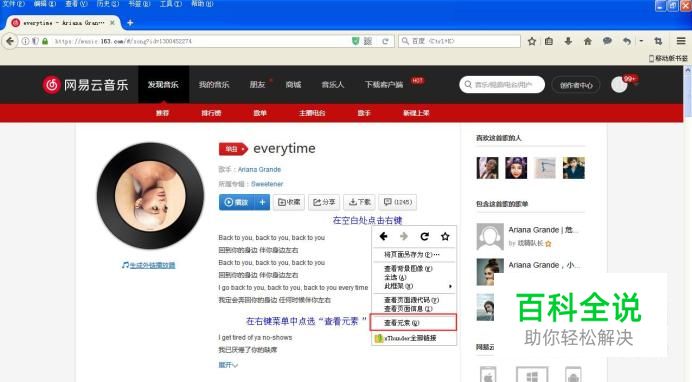Click the grayed Forward arrow in context menu
Screen dimensions: 692x382
[x=404, y=236]
